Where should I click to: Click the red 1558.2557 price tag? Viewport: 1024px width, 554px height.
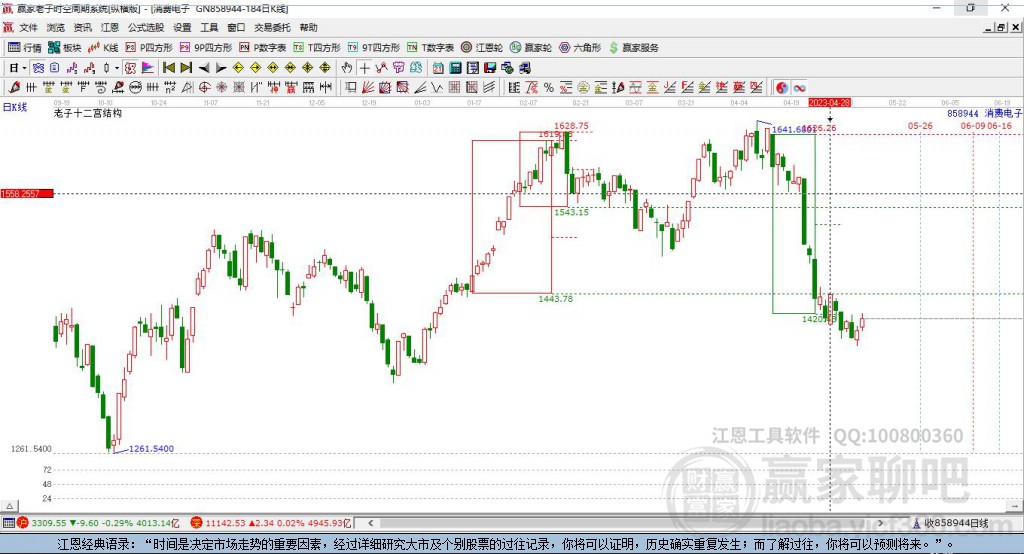[x=27, y=193]
